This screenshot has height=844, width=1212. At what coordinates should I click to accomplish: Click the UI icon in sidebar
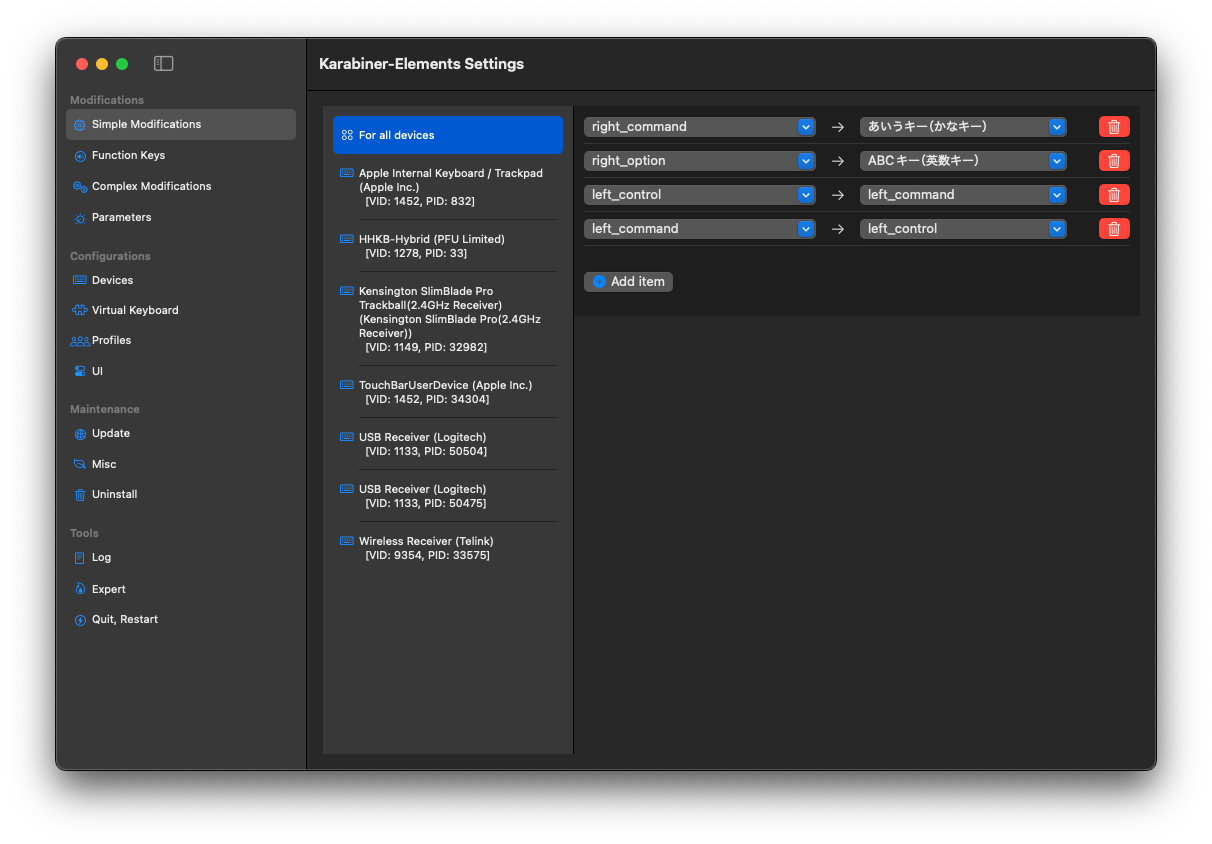80,372
